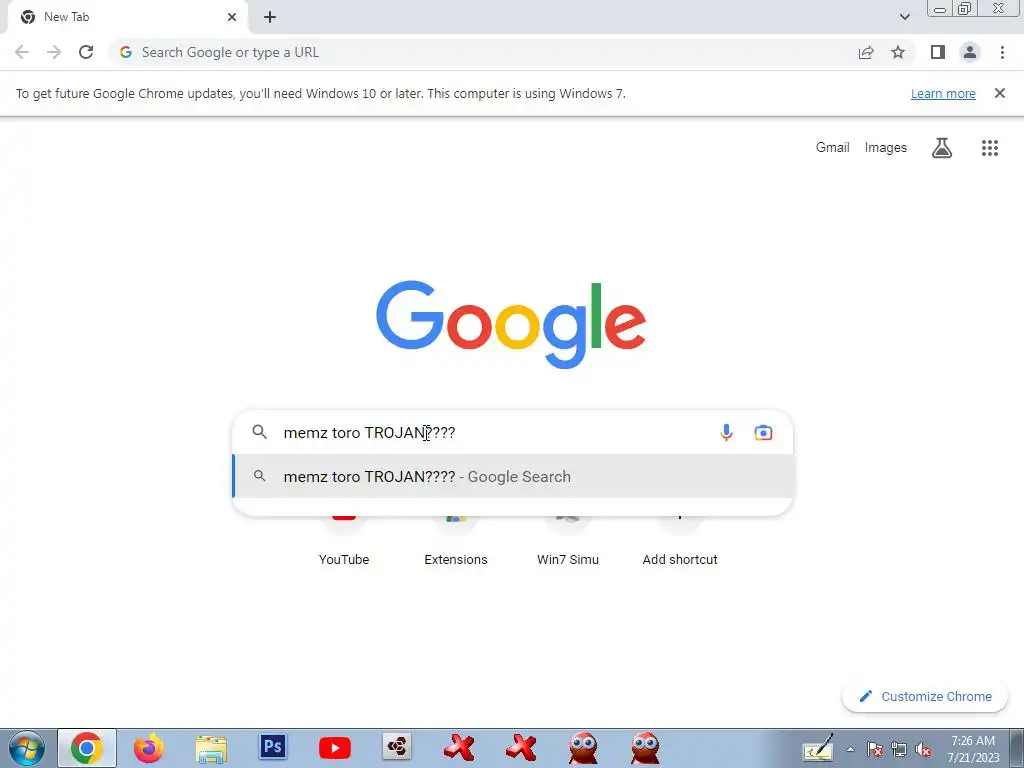This screenshot has height=768, width=1024.
Task: Open the Learn more link in update banner
Action: tap(943, 93)
